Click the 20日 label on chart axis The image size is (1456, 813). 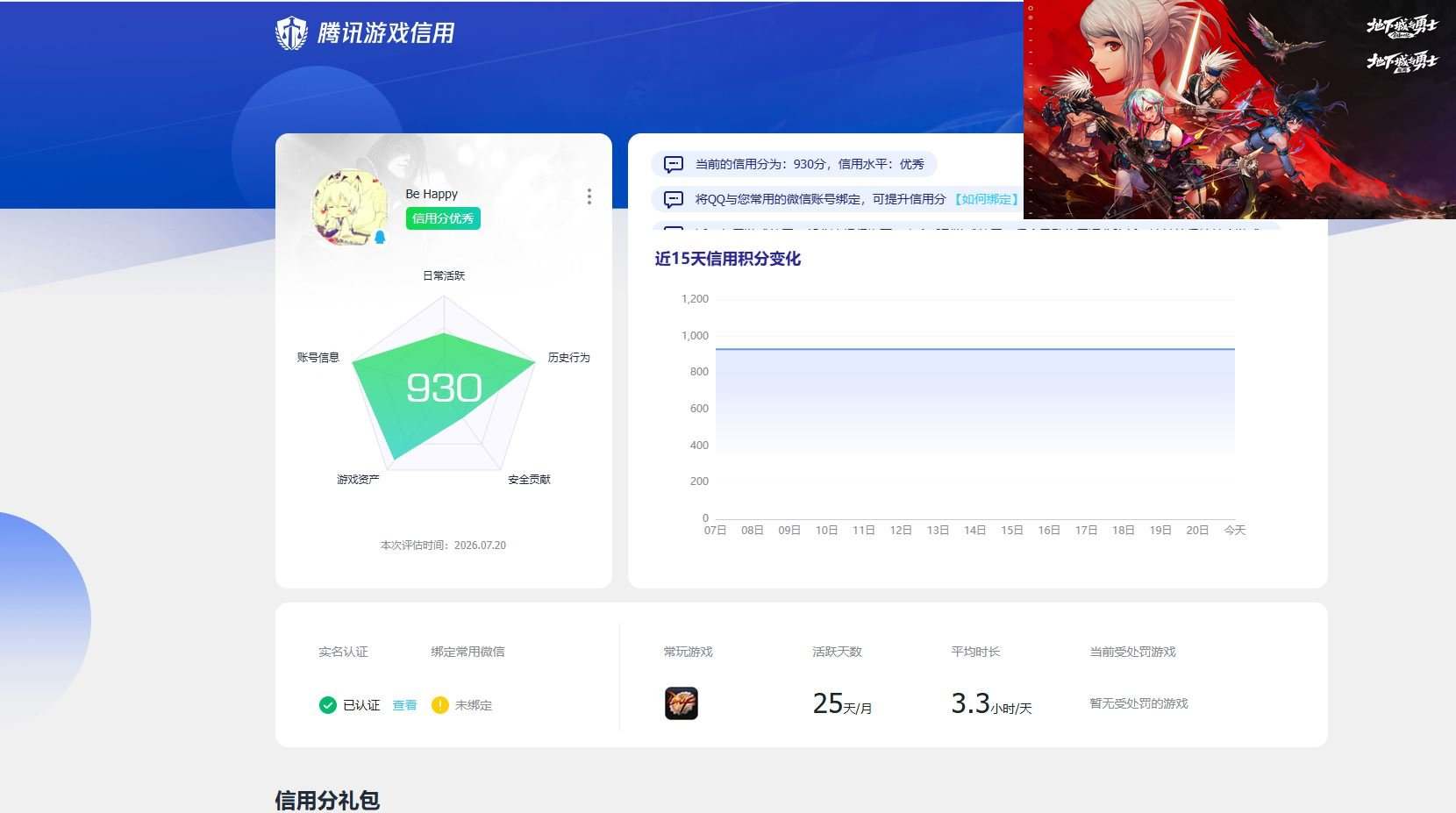click(1197, 530)
